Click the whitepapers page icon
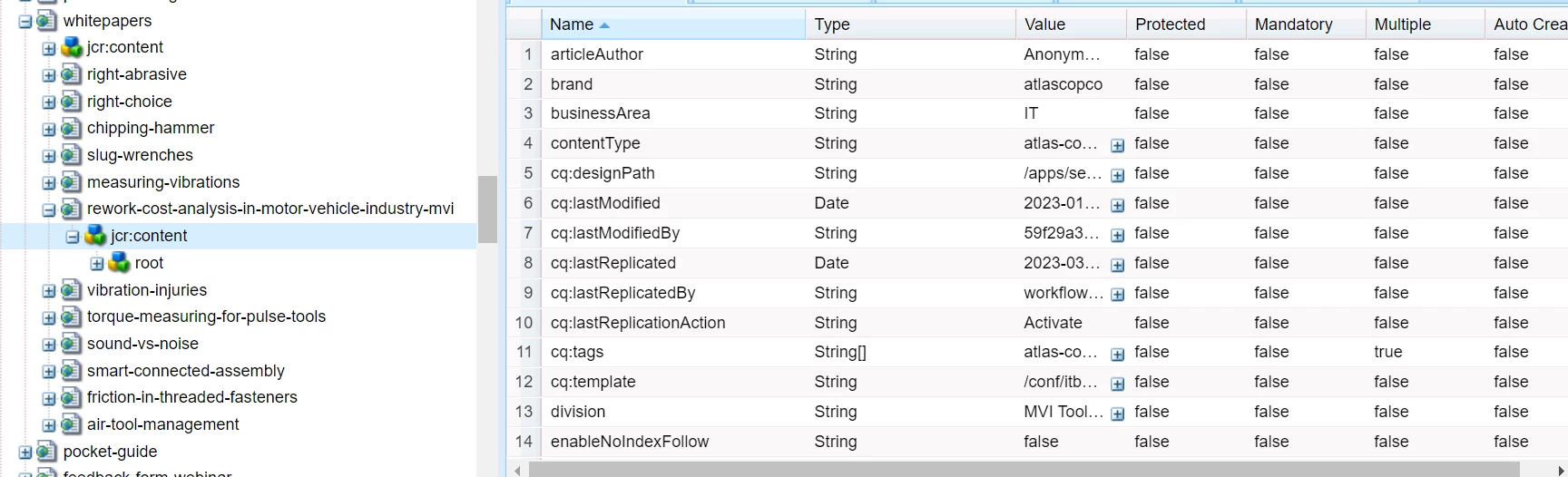1568x477 pixels. pos(46,20)
